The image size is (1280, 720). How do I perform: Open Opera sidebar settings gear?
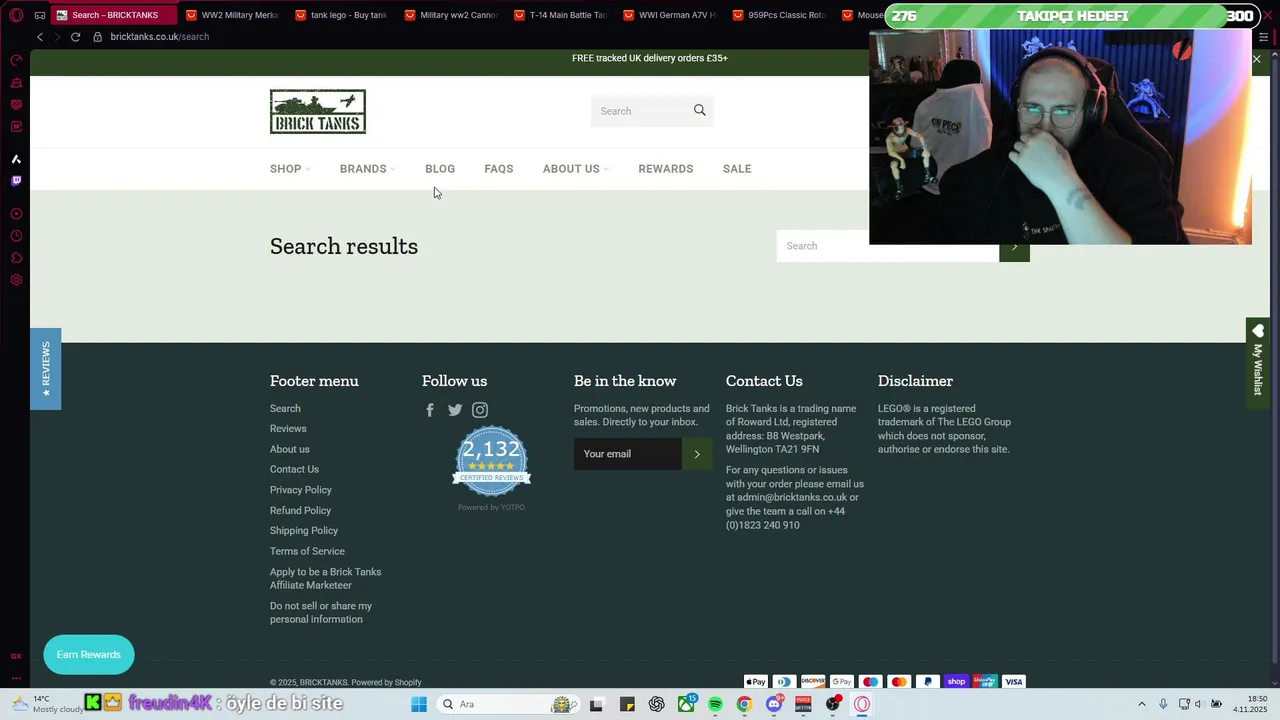[16, 280]
